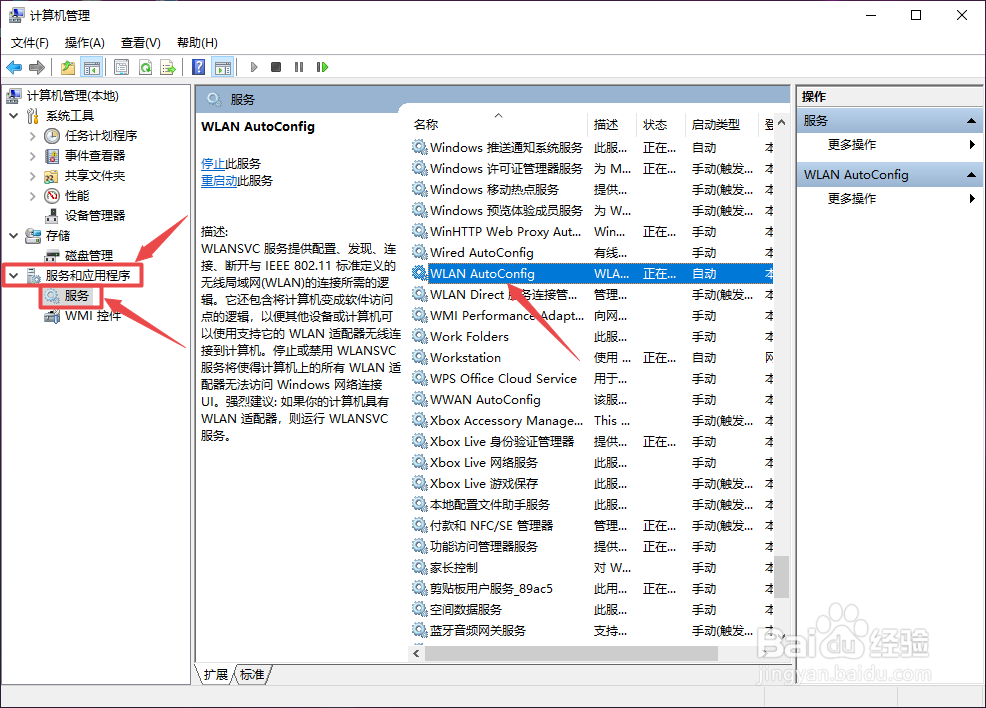Select Xbox Live 网络服务 row
The height and width of the screenshot is (708, 986).
coord(592,463)
